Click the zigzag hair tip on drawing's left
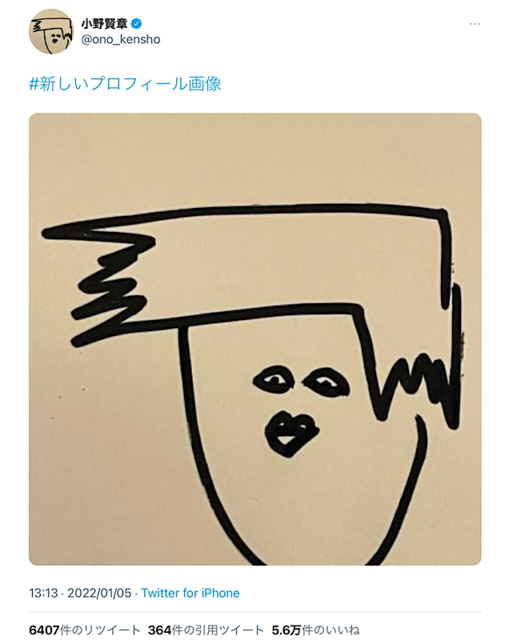This screenshot has height=640, width=509. pyautogui.click(x=108, y=286)
